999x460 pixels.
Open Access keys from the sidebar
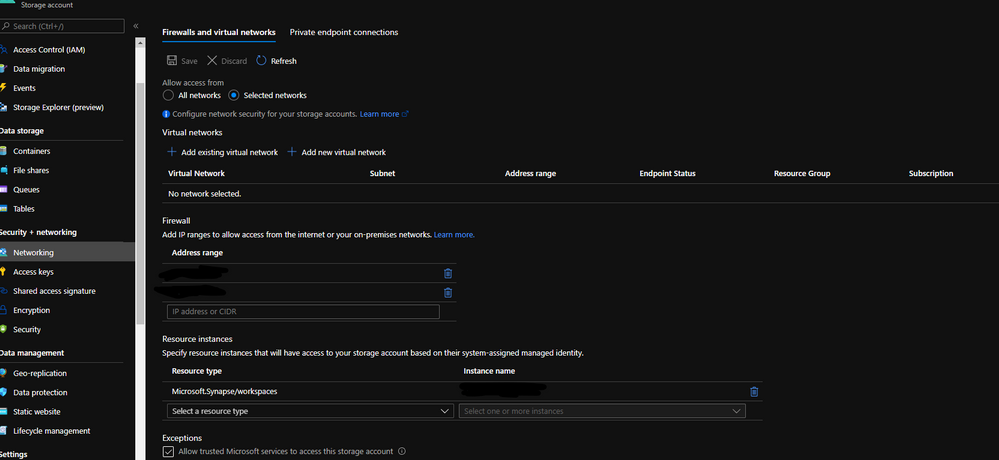click(33, 271)
